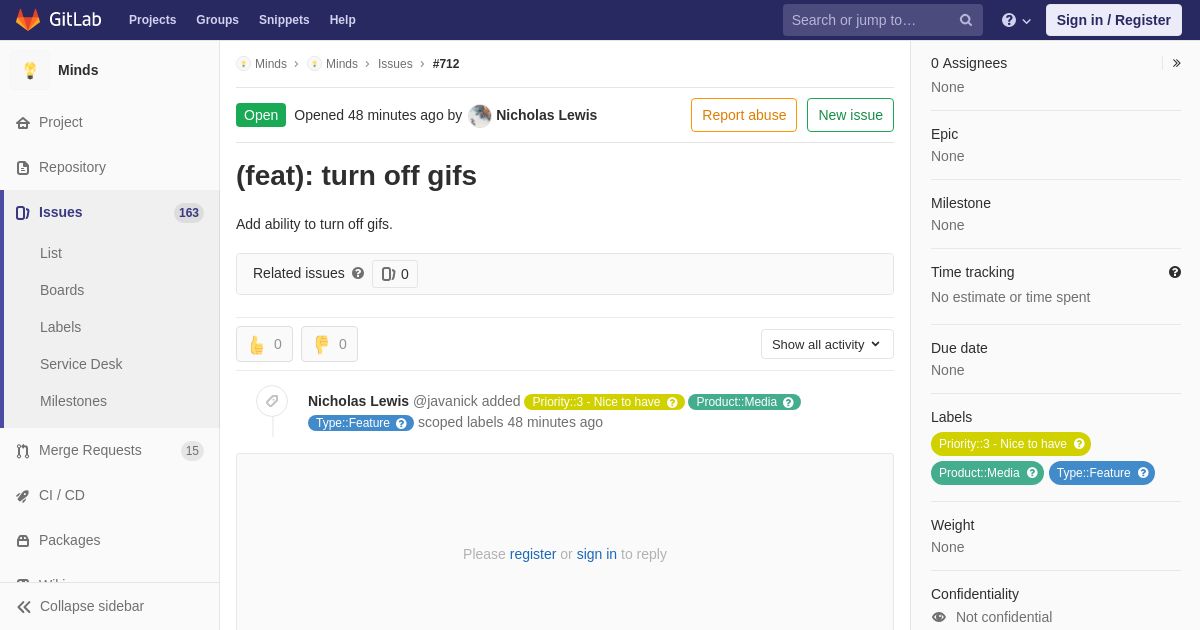Open Milestones in sidebar
The height and width of the screenshot is (630, 1200).
point(73,401)
